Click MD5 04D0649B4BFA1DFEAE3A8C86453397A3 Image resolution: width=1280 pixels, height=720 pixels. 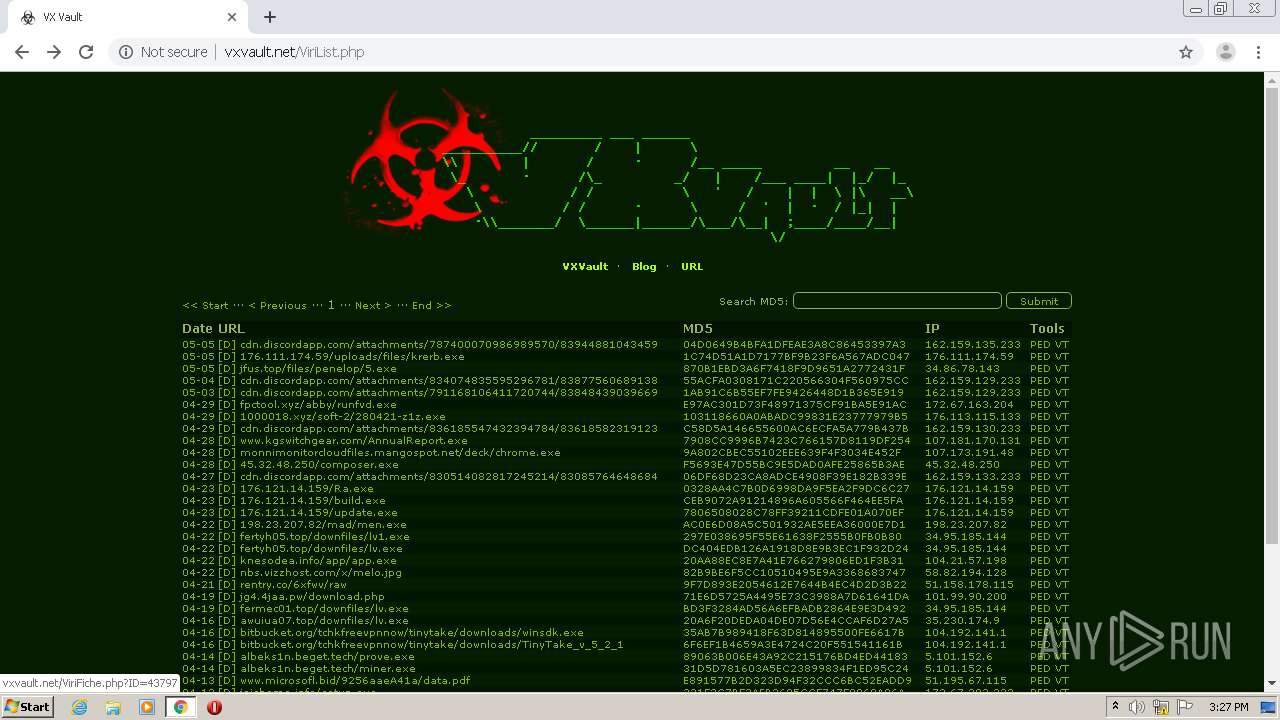[x=794, y=345]
